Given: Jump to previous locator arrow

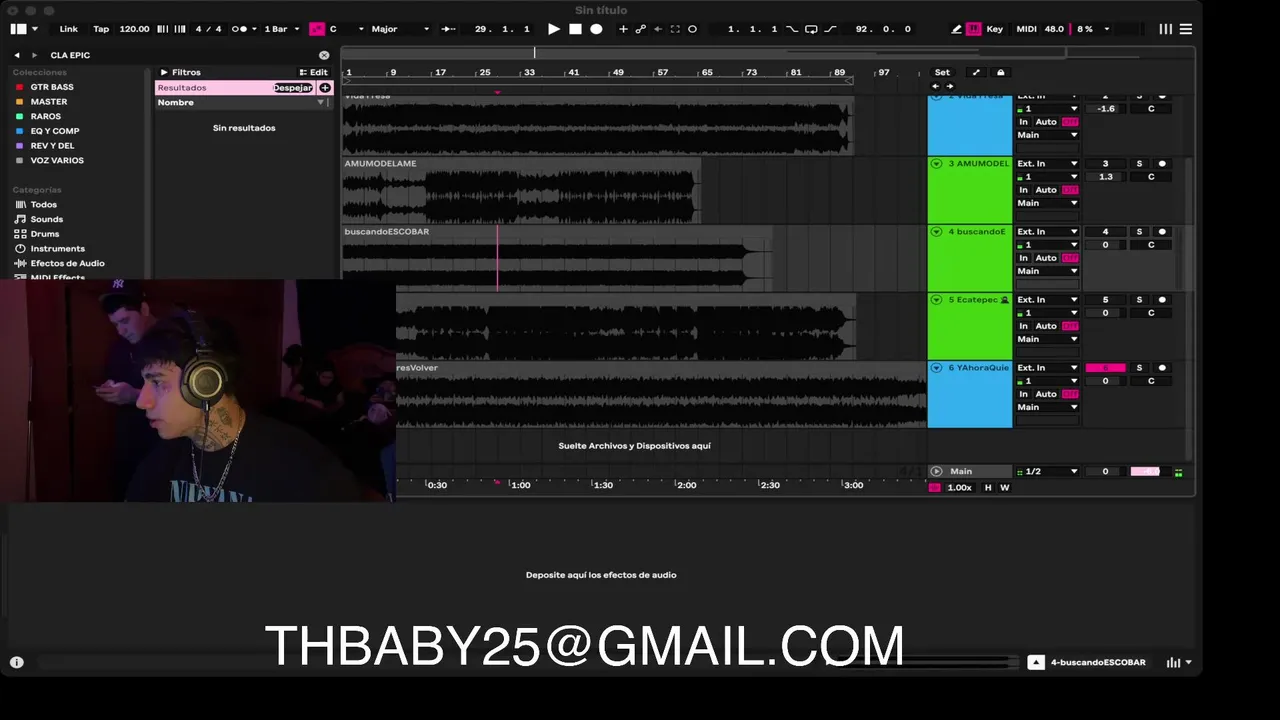Looking at the screenshot, I should point(937,86).
